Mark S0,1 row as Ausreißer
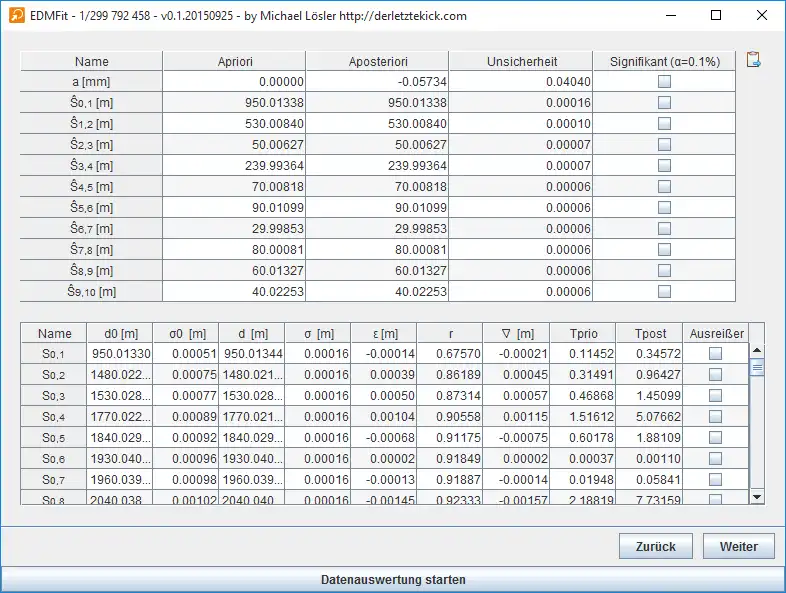Screen dimensions: 786x593 [715, 354]
